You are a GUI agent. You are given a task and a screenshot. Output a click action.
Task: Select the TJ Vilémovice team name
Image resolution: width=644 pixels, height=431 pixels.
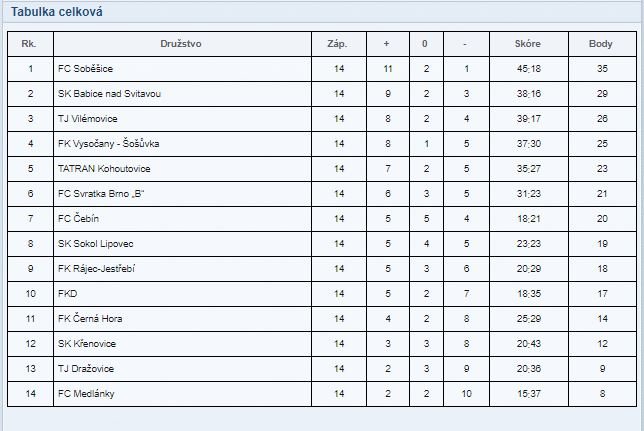[x=87, y=119]
